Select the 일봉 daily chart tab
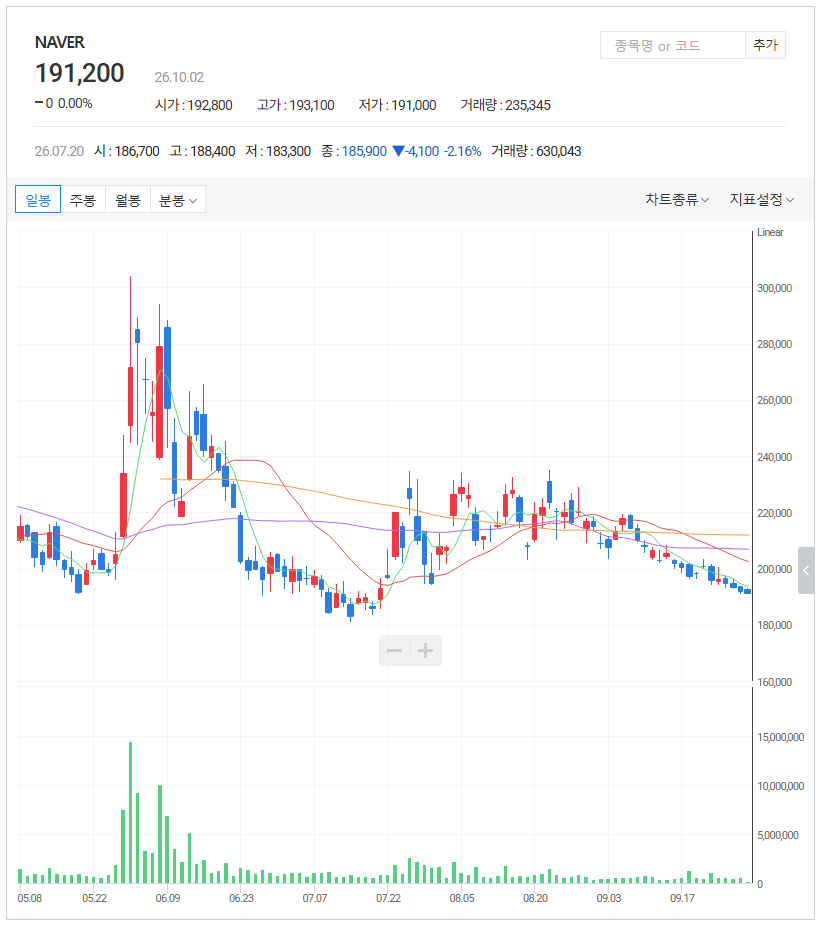This screenshot has width=821, height=929. (38, 199)
